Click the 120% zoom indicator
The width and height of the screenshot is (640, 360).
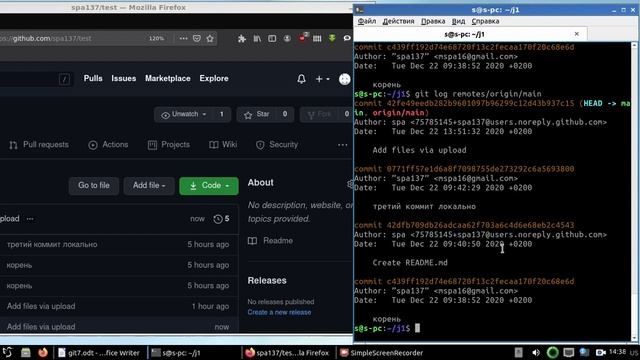click(156, 38)
